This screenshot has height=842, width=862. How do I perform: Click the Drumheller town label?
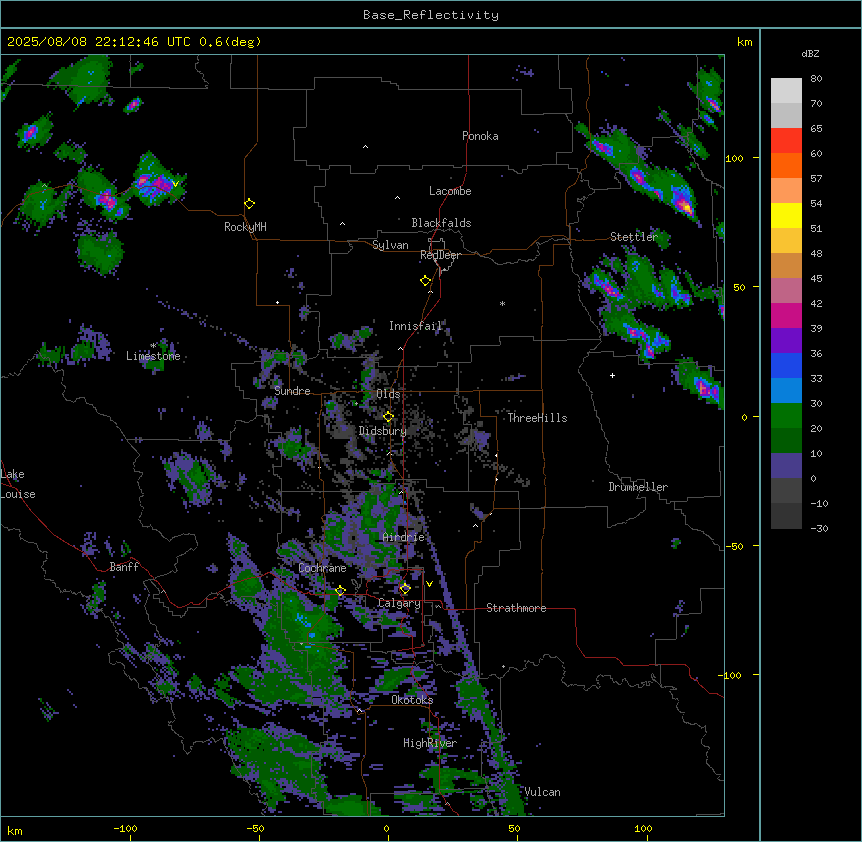(638, 487)
